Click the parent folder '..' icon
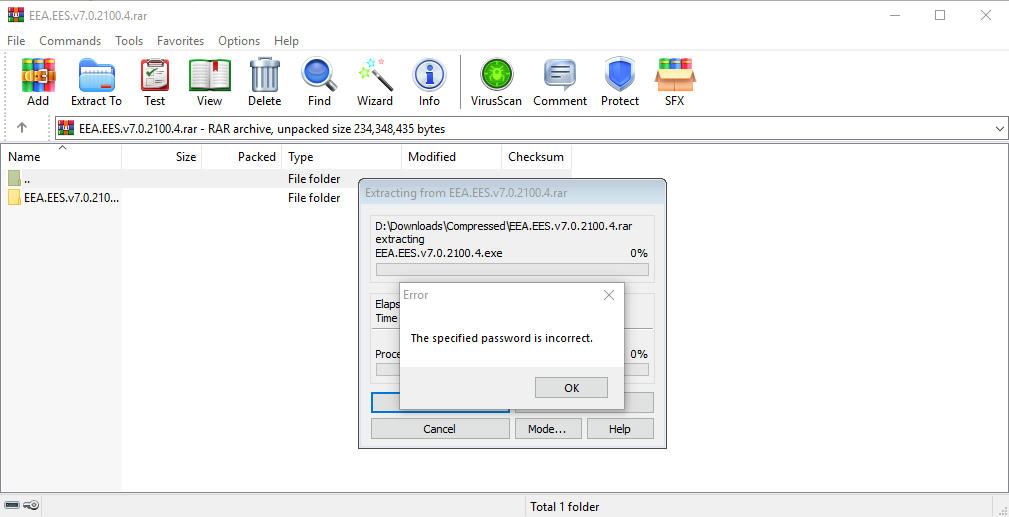 (15, 178)
